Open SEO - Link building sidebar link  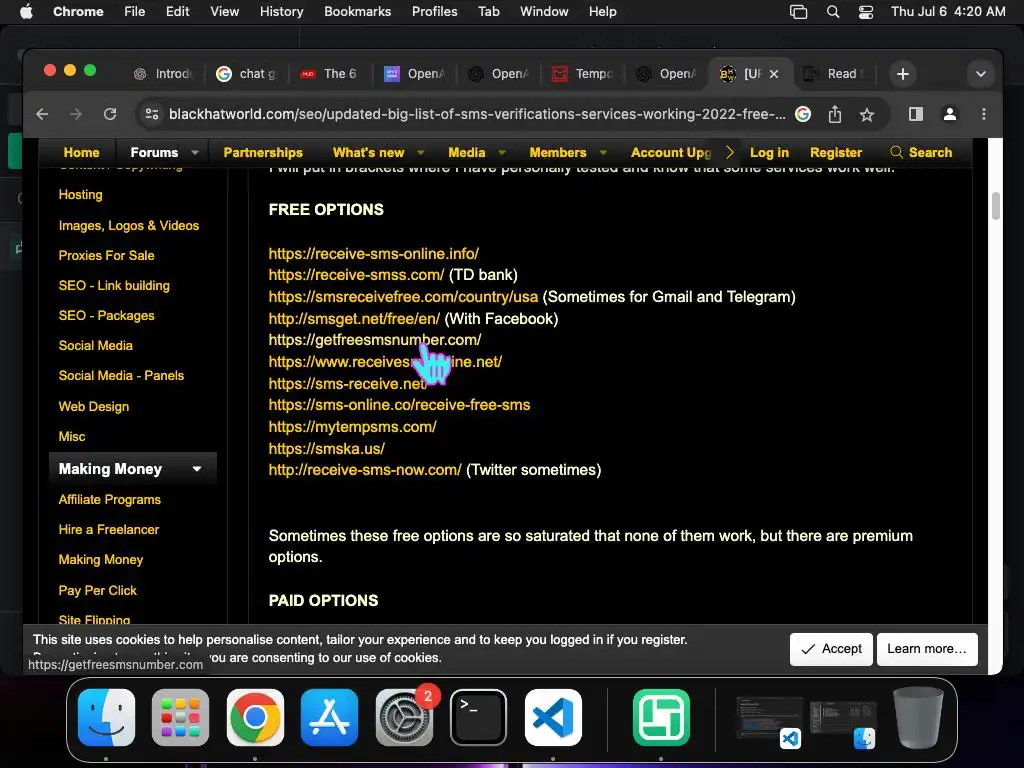point(114,285)
